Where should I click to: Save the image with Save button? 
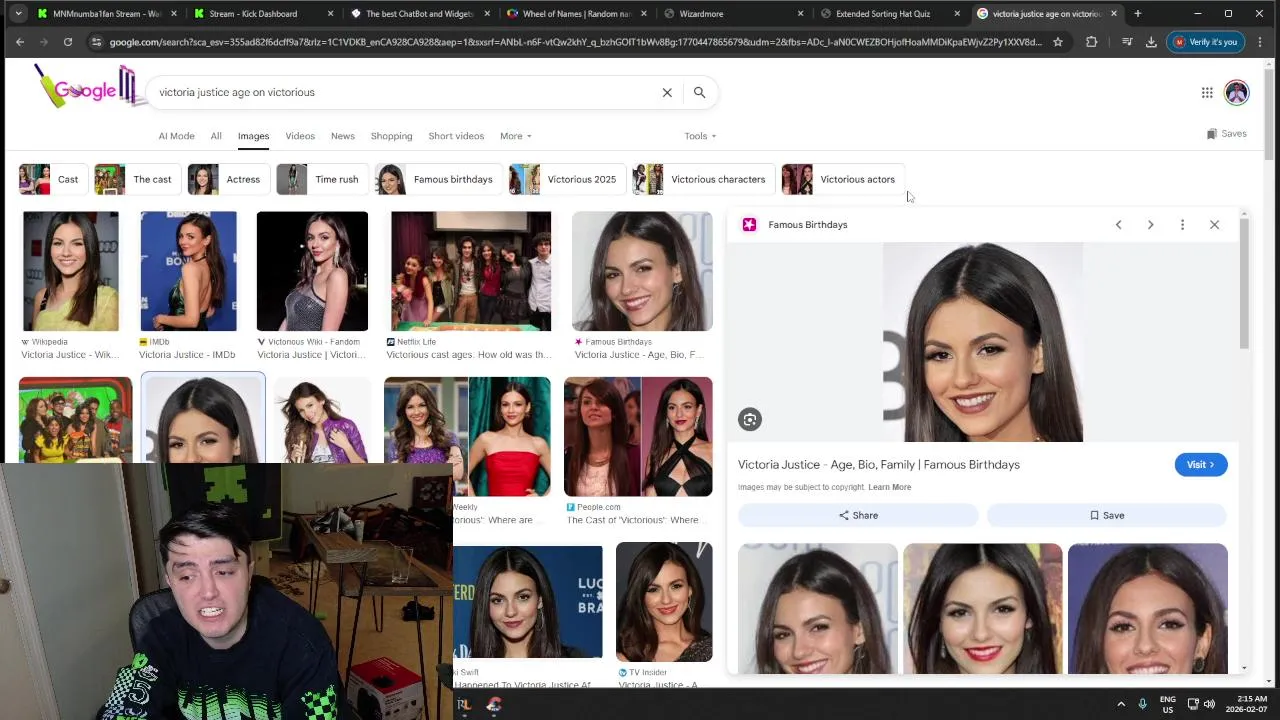(1106, 515)
